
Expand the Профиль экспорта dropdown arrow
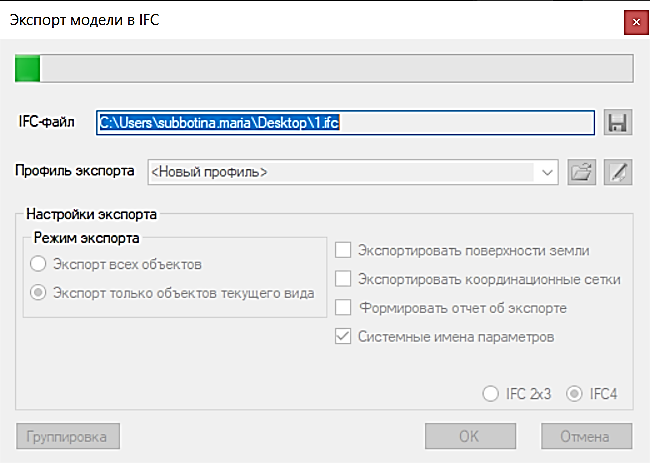pyautogui.click(x=547, y=172)
